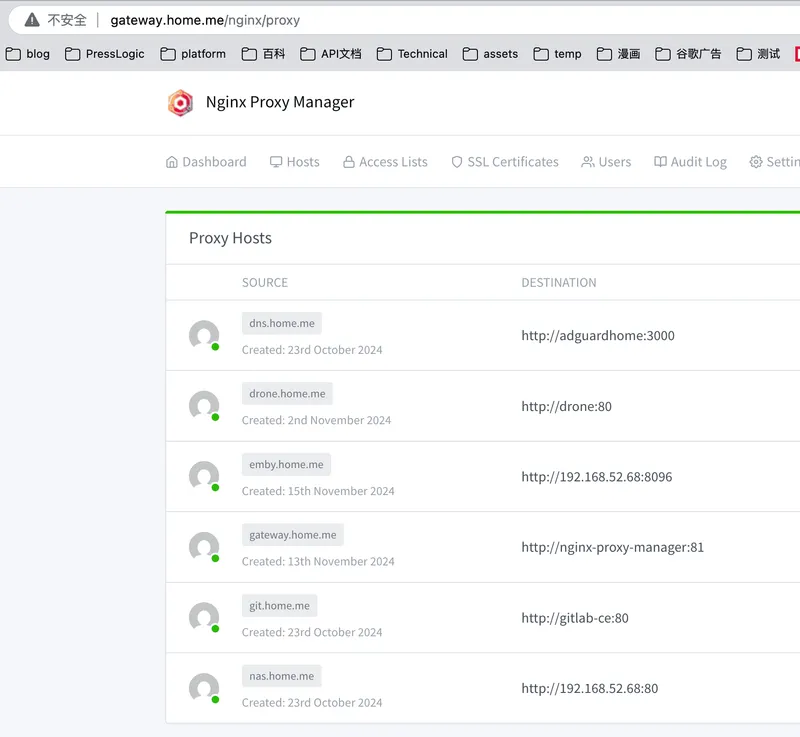View the Audit Log

point(690,162)
